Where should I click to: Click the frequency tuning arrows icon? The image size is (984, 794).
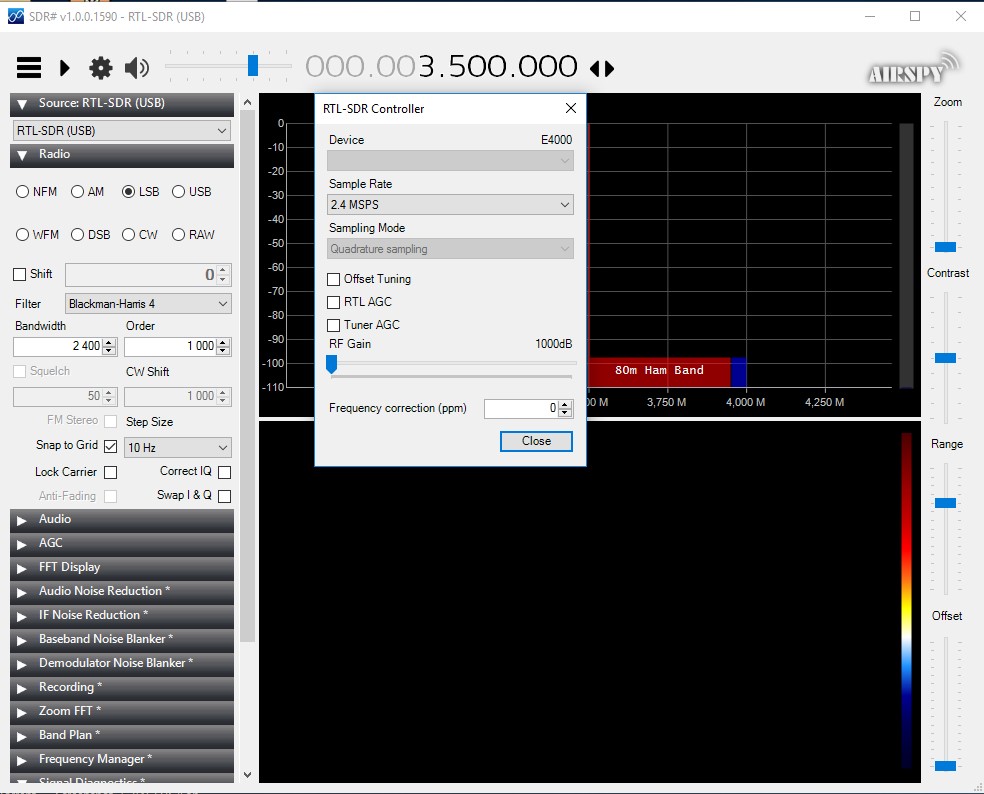click(602, 68)
